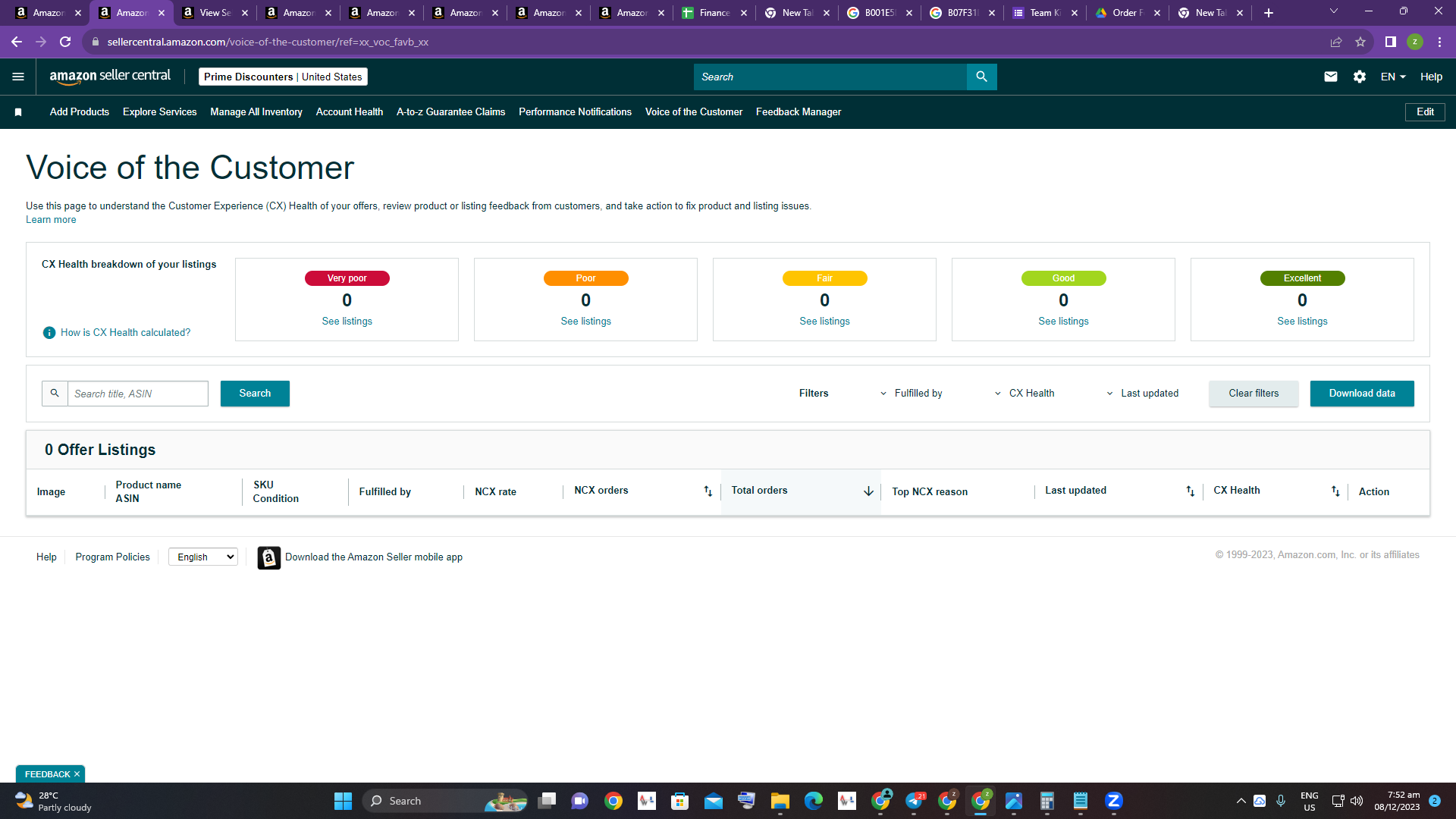Open Chrome side panel icon
Image resolution: width=1456 pixels, height=819 pixels.
[x=1390, y=42]
